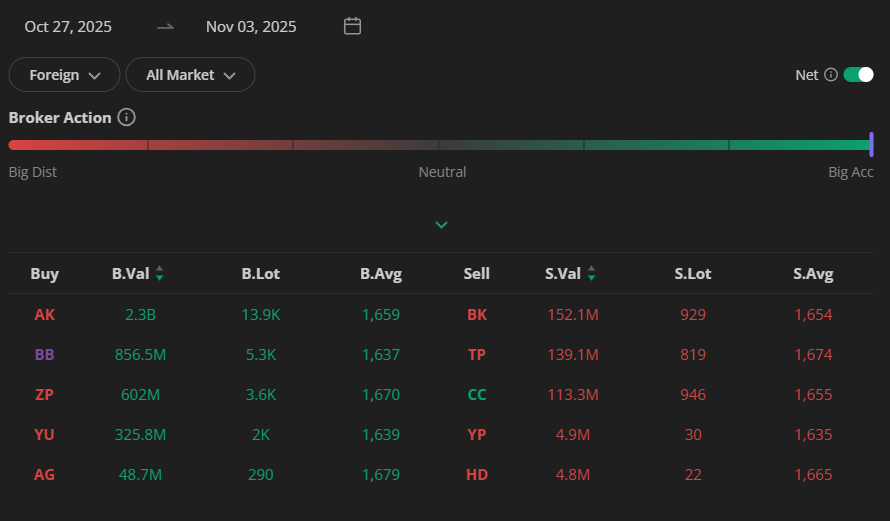Select buyer broker BB
Image resolution: width=890 pixels, height=521 pixels.
(45, 355)
